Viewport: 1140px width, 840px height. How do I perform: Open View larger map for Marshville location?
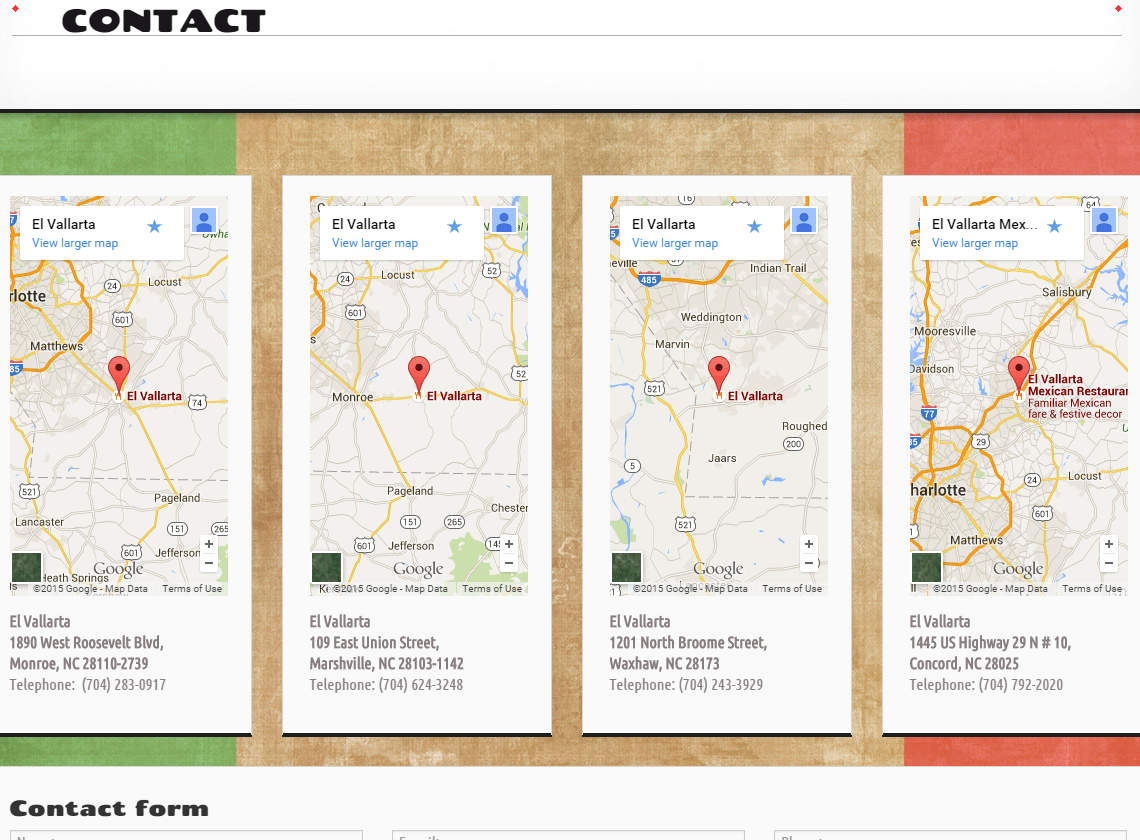pyautogui.click(x=375, y=243)
